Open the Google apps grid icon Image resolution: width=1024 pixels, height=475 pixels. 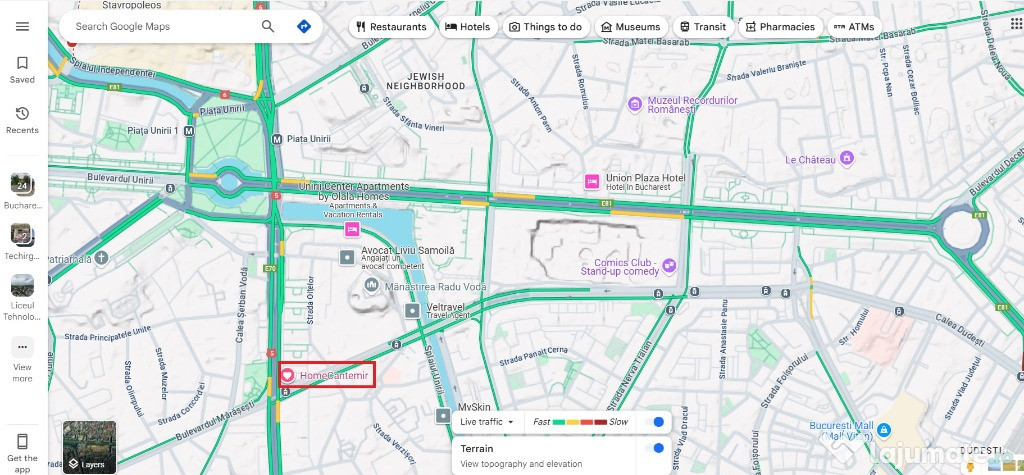pos(1016,26)
